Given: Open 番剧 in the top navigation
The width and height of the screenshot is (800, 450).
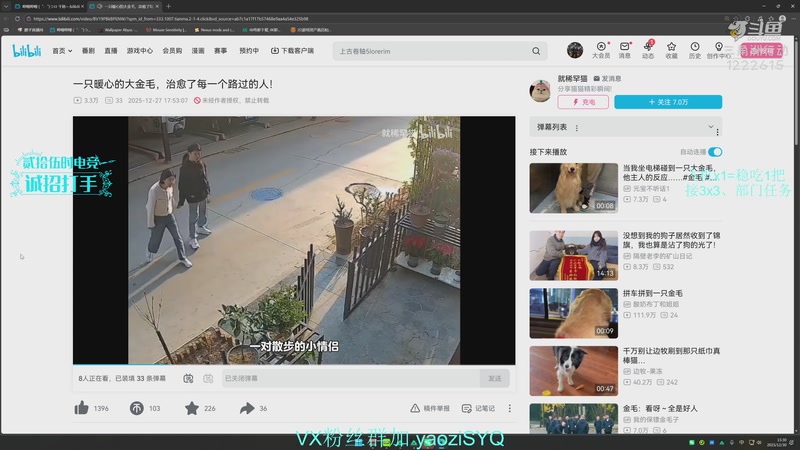Looking at the screenshot, I should point(88,51).
